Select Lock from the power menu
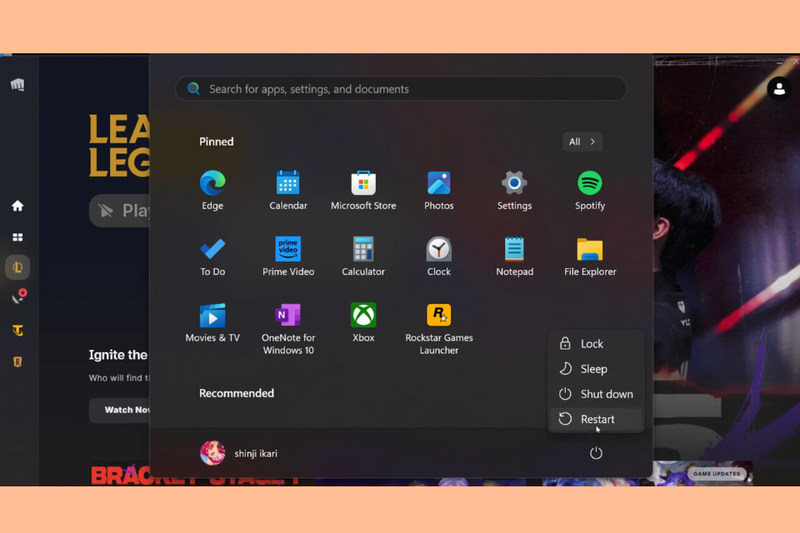This screenshot has width=800, height=533. click(596, 344)
